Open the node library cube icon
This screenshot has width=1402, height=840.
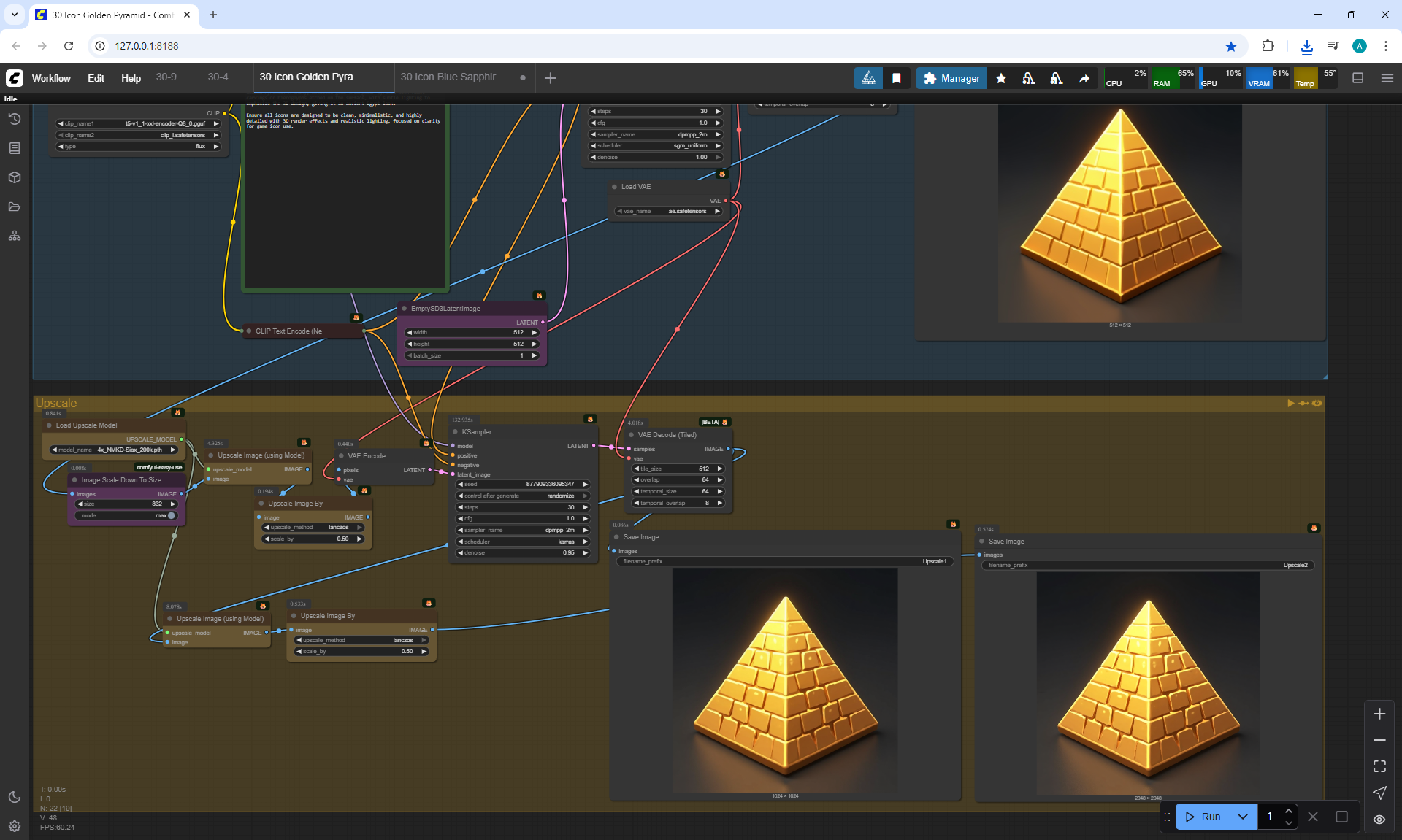click(x=15, y=177)
